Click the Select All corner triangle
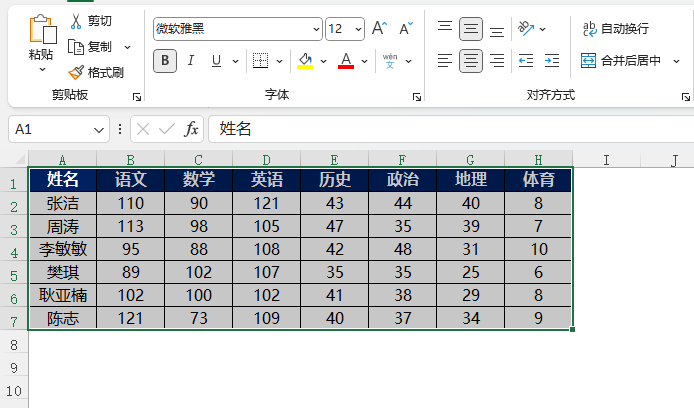Viewport: 694px width, 408px height. (x=19, y=158)
